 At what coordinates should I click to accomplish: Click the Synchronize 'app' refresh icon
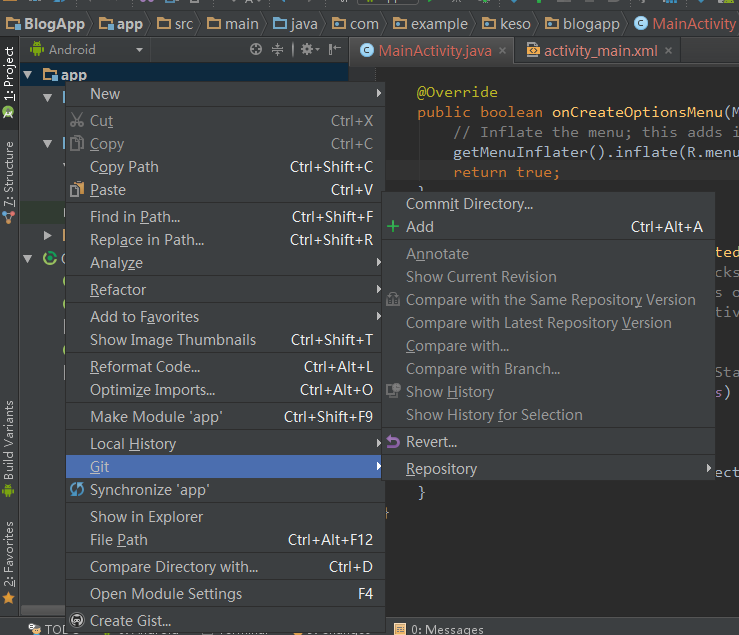(x=77, y=490)
